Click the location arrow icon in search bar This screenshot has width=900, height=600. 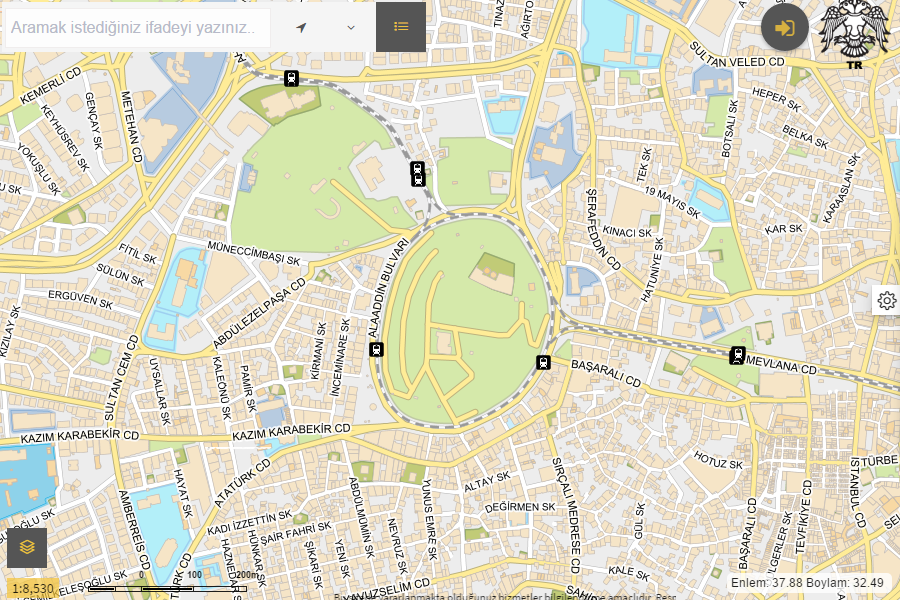301,27
